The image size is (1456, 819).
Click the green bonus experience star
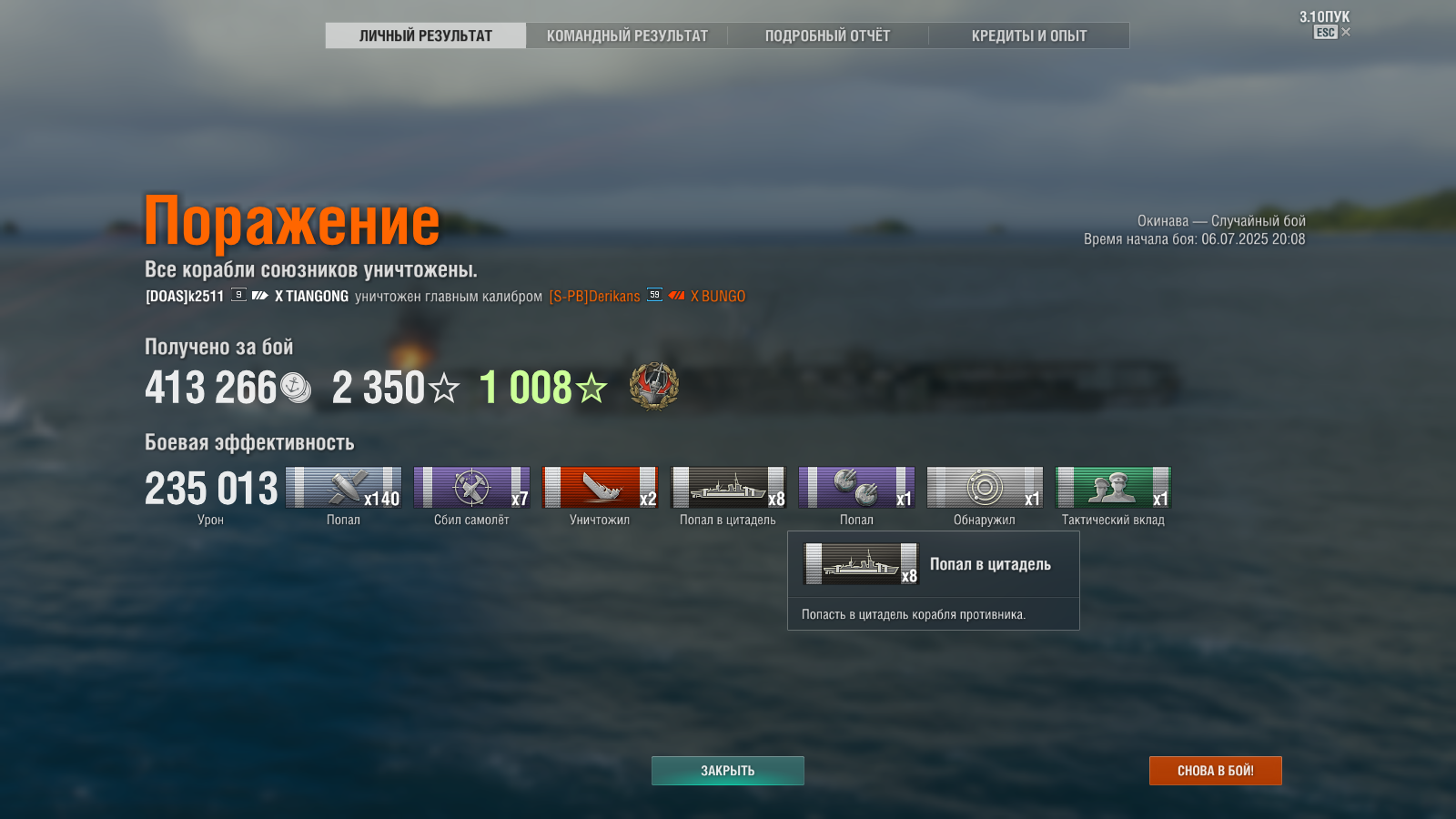591,388
